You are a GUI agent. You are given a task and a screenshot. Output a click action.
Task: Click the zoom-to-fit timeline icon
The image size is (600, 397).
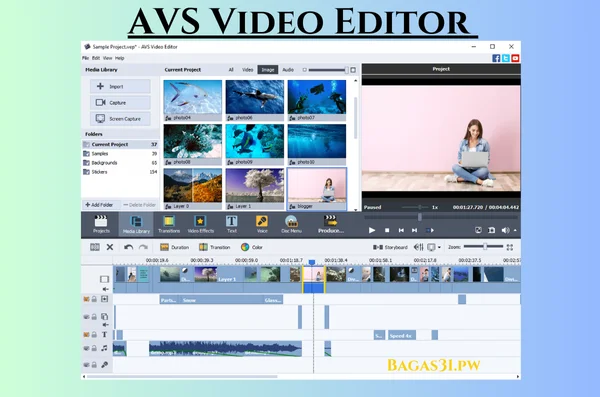point(510,247)
